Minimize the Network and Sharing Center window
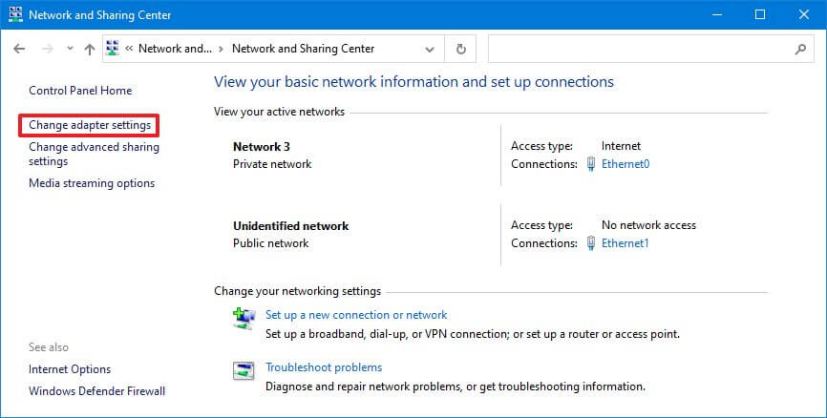 (717, 15)
